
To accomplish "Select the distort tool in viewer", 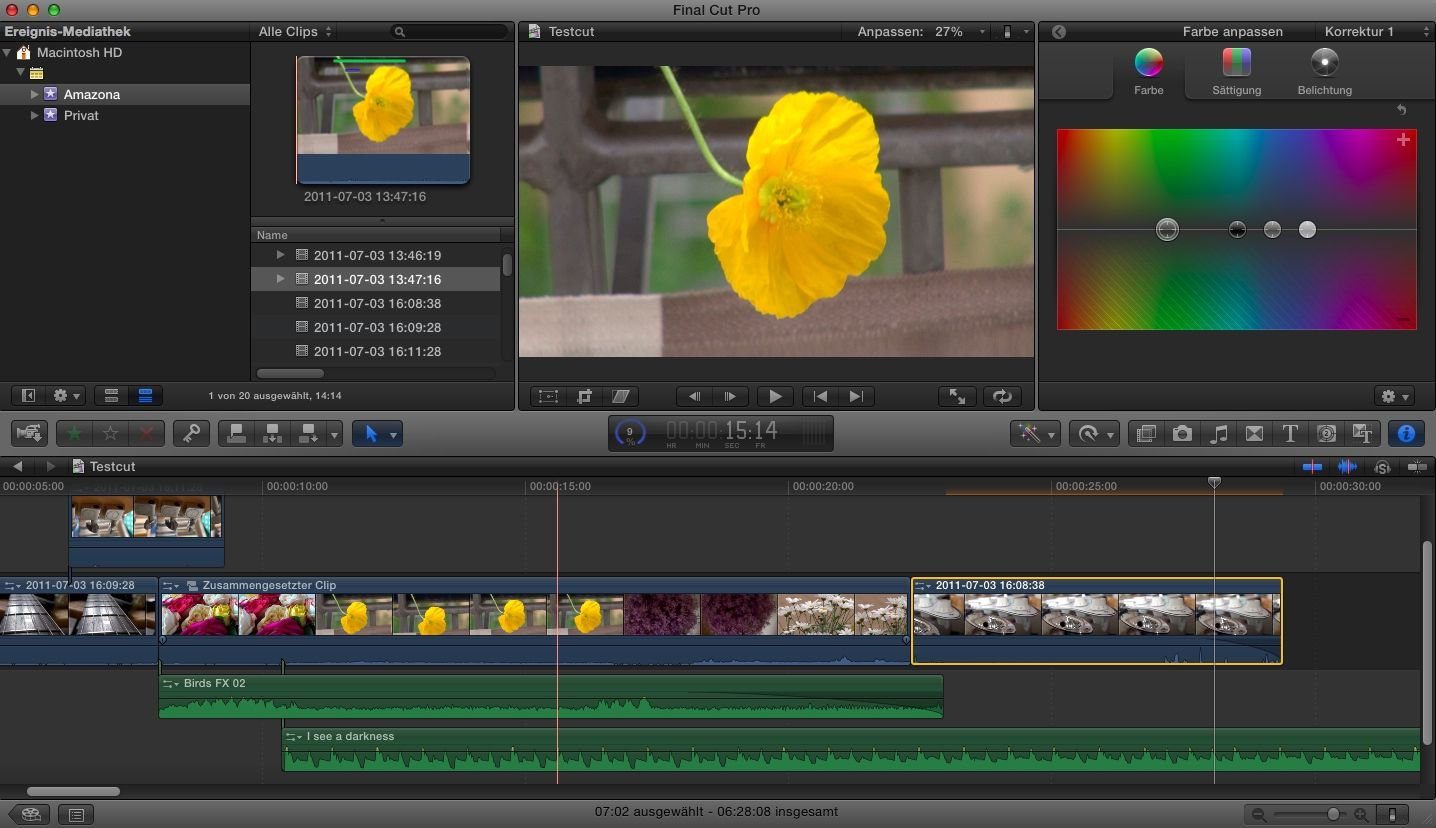I will coord(621,396).
